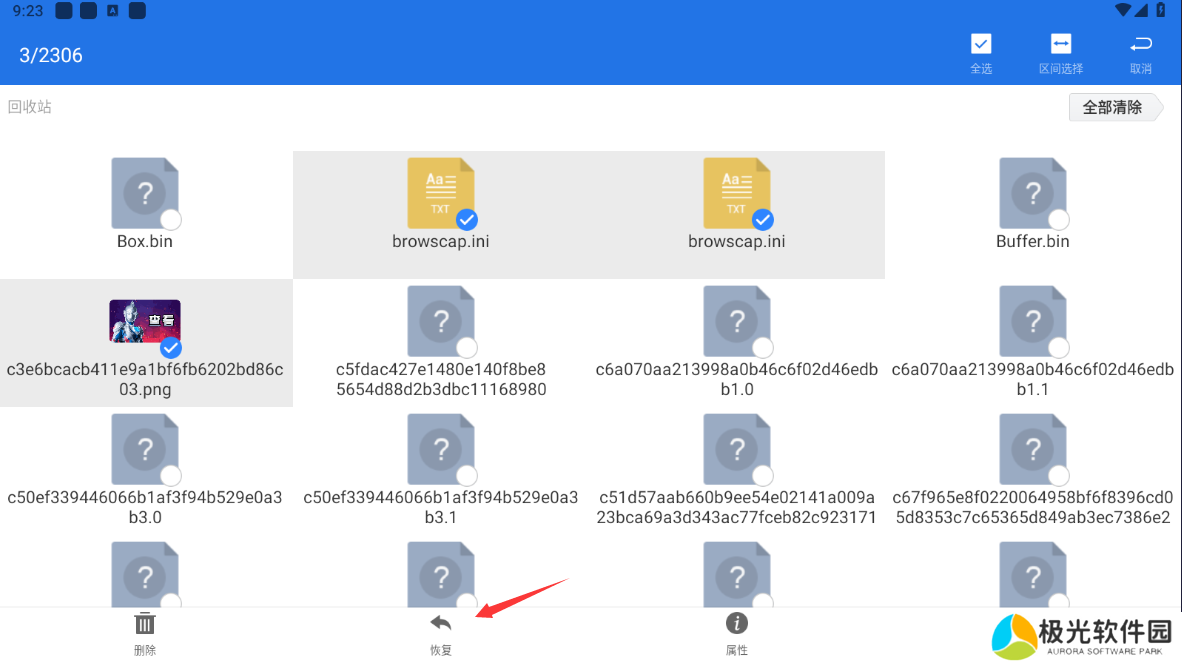This screenshot has height=662, width=1182.
Task: Uncheck the first browscap.ini file
Action: click(x=466, y=219)
